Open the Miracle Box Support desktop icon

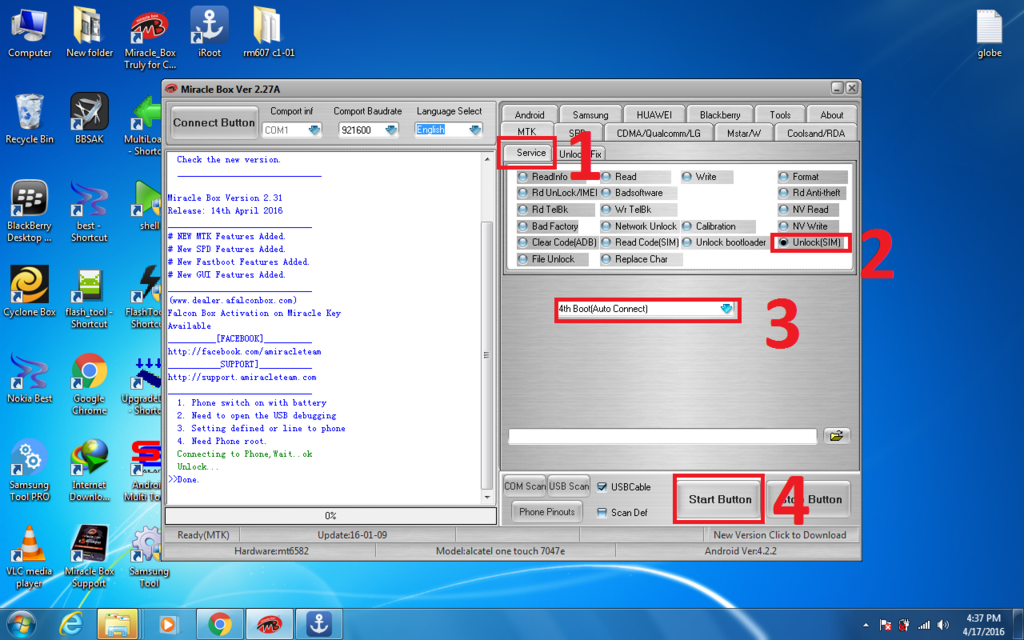click(x=88, y=547)
